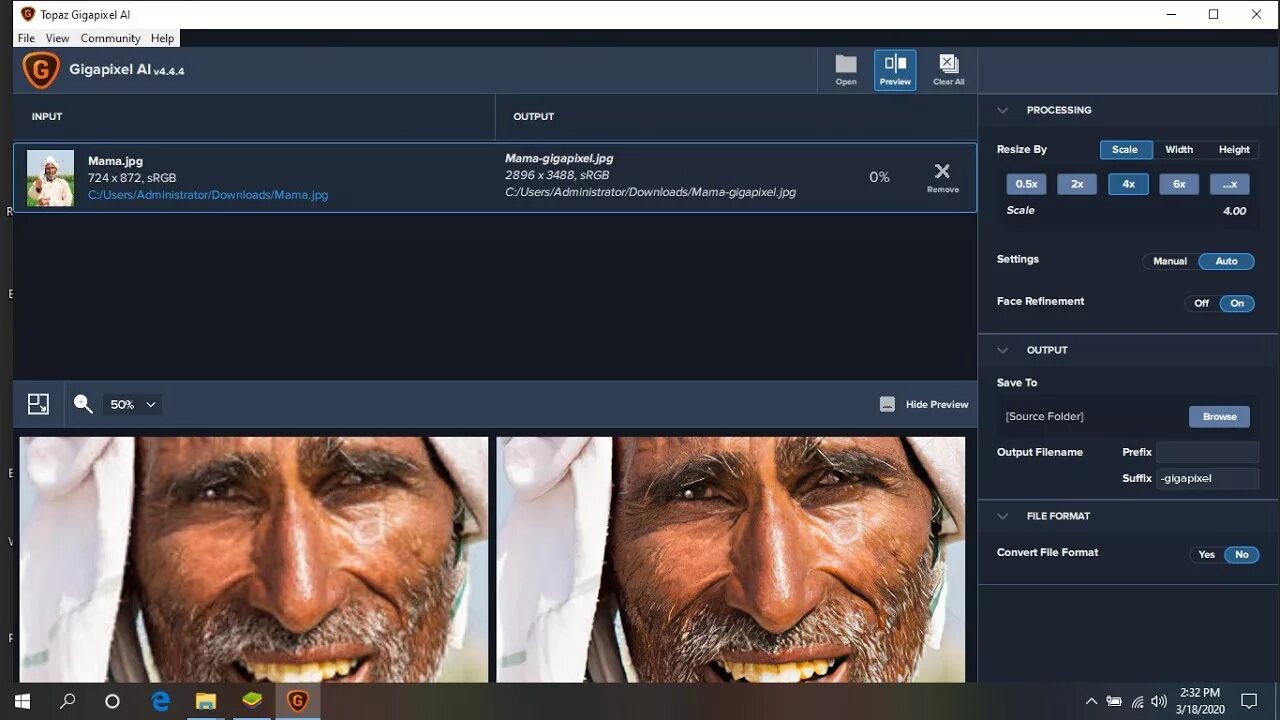The height and width of the screenshot is (720, 1280).
Task: Set Convert File Format to Yes
Action: tap(1207, 554)
